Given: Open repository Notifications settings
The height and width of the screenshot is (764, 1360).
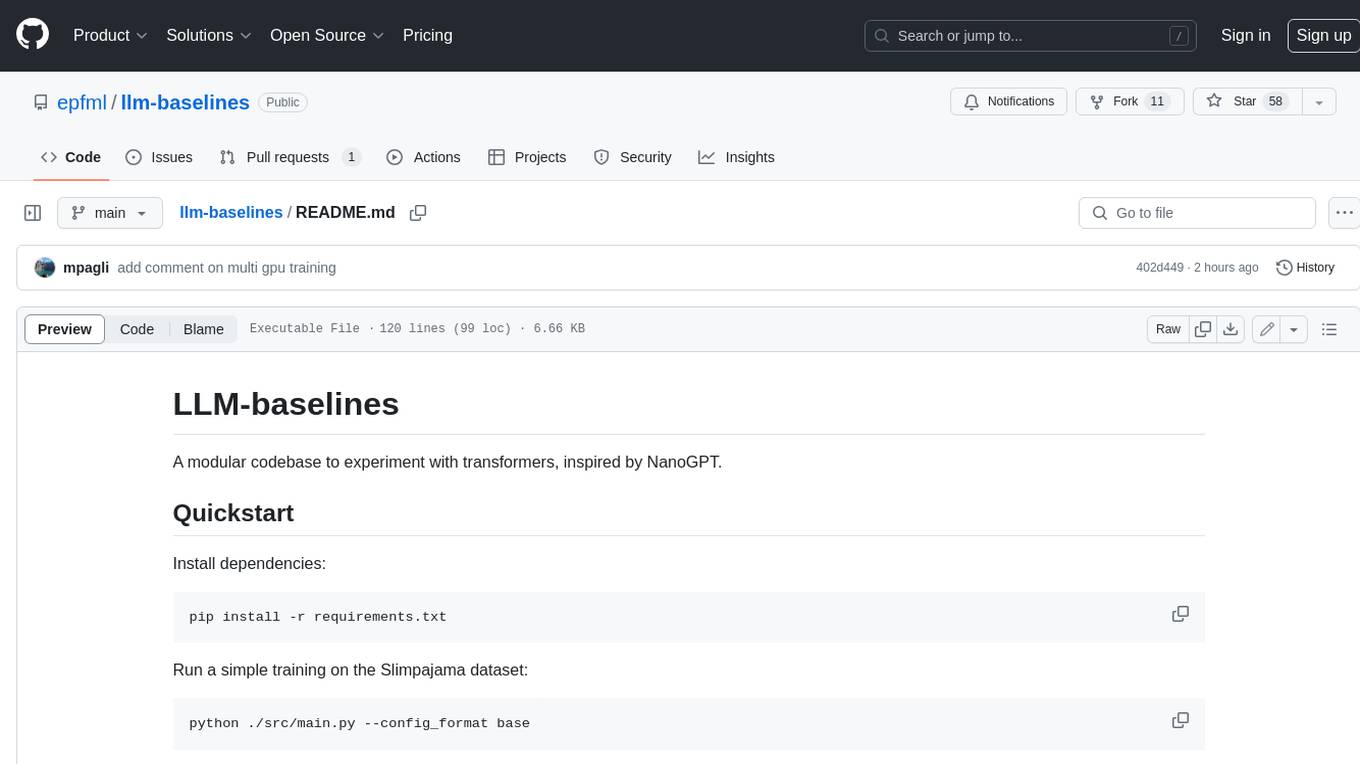Looking at the screenshot, I should point(1008,102).
